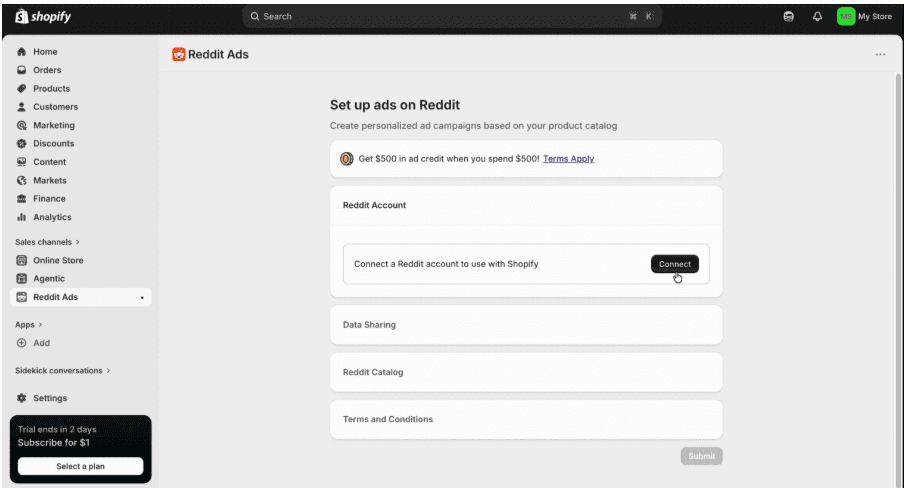Open the Terms Apply link
This screenshot has height=488, width=904.
click(568, 159)
